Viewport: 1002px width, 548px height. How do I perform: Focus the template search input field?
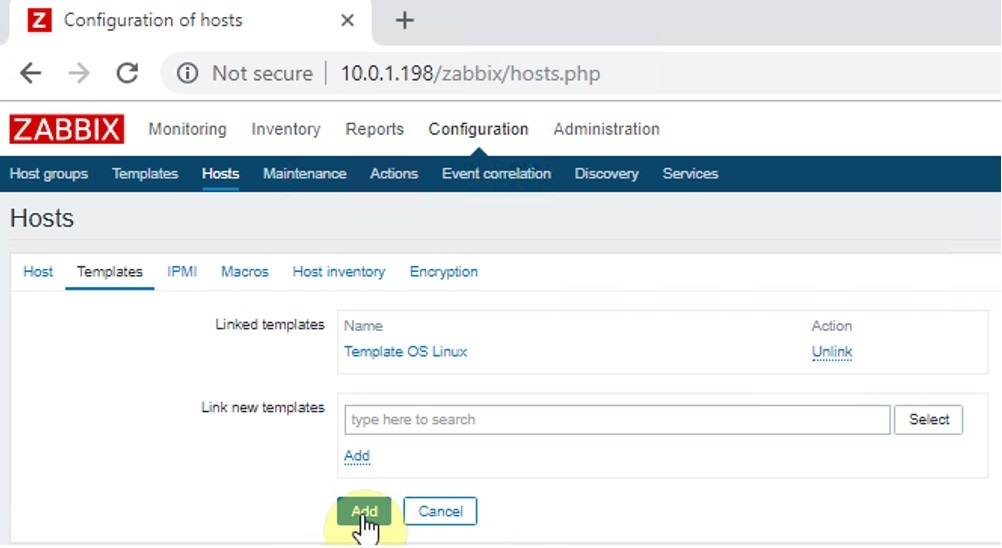tap(616, 420)
